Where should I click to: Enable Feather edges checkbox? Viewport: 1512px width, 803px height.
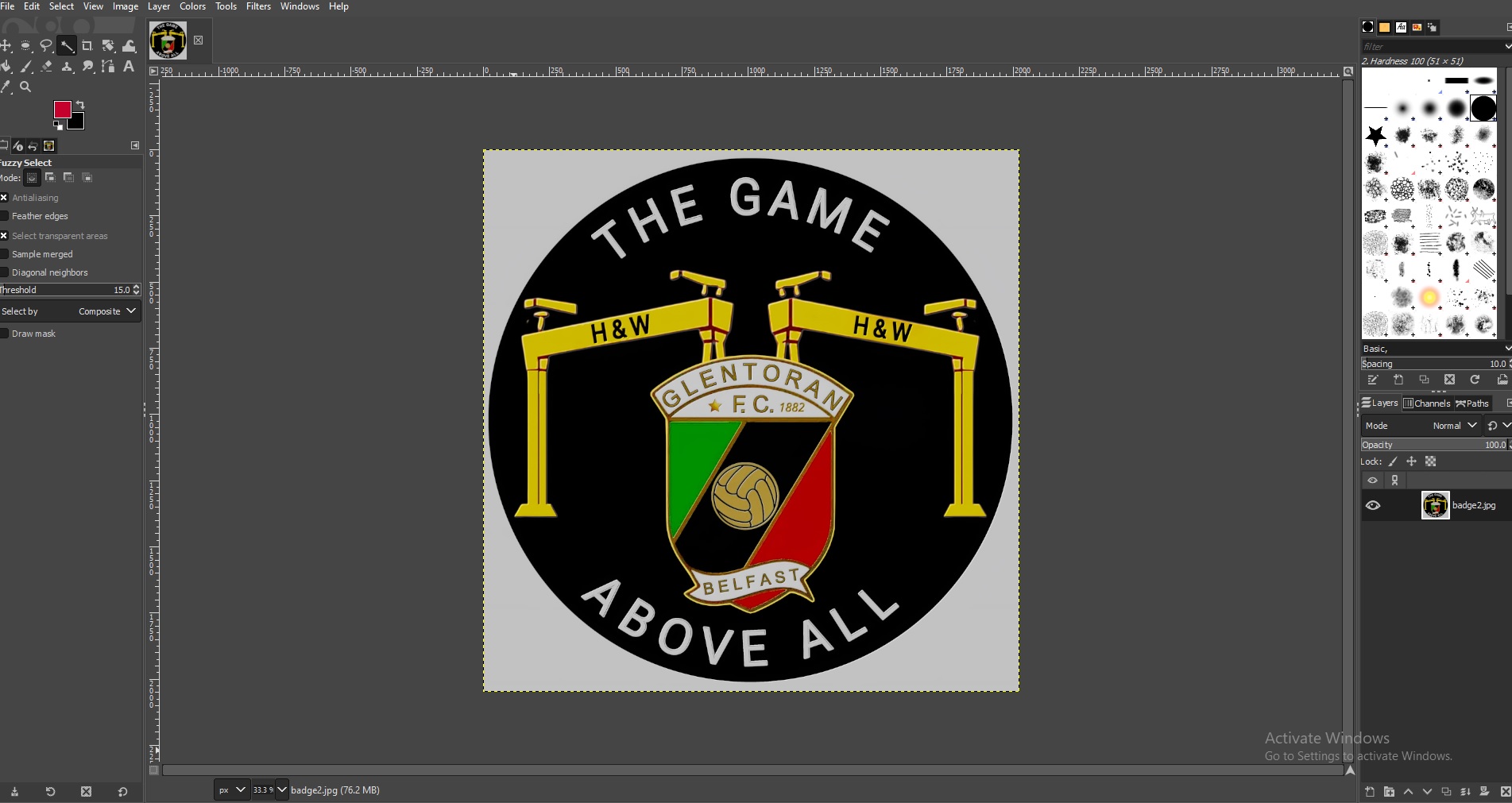pyautogui.click(x=4, y=216)
